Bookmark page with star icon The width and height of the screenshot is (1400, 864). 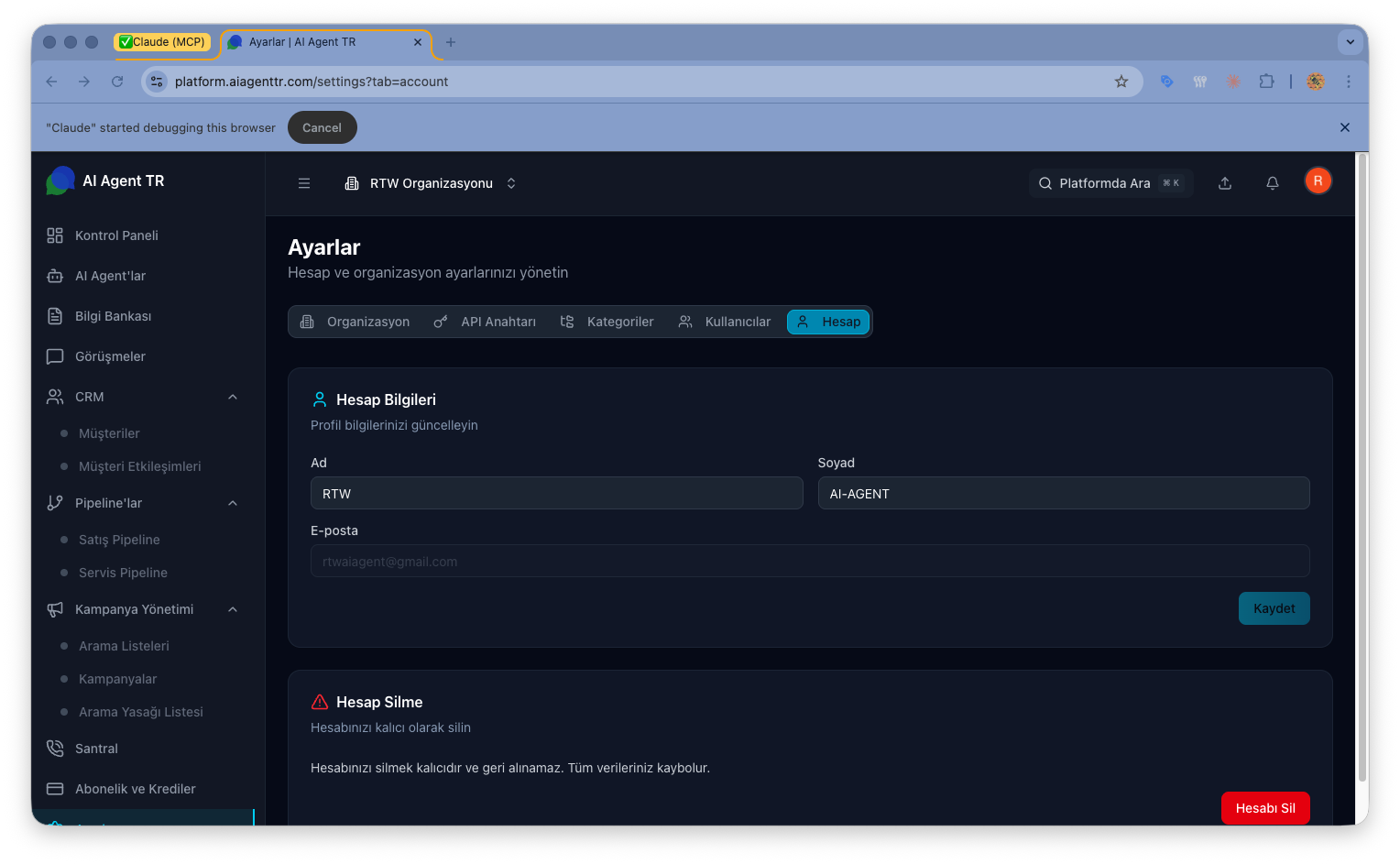[1121, 82]
